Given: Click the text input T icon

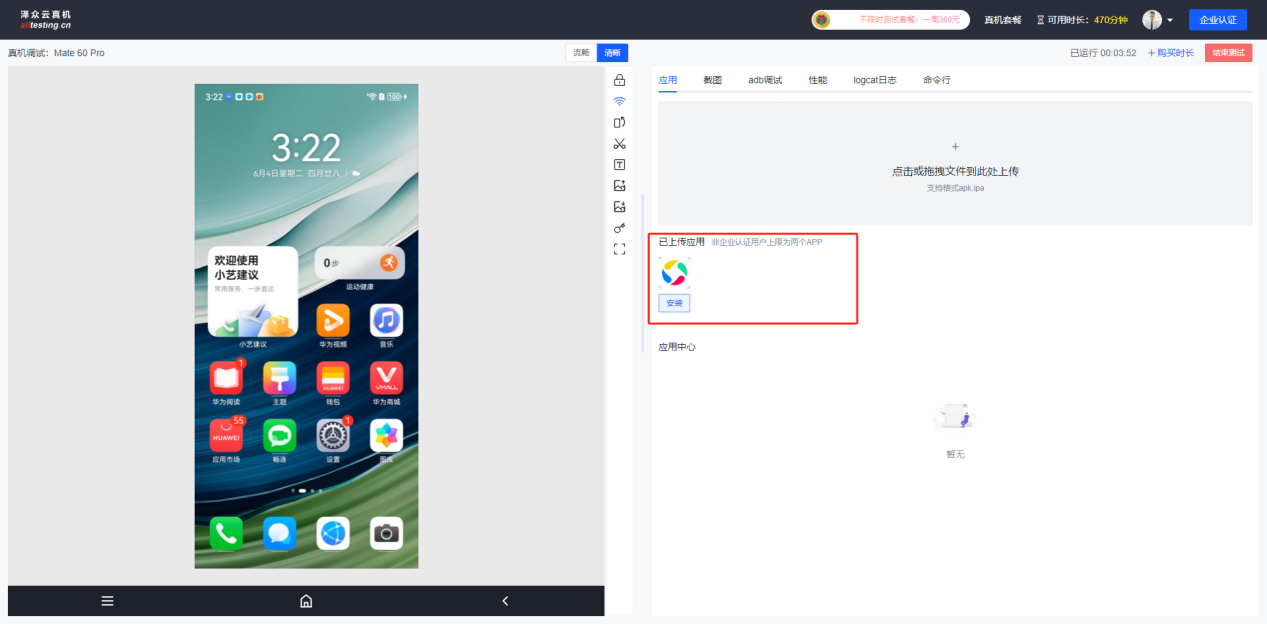Looking at the screenshot, I should coord(619,165).
